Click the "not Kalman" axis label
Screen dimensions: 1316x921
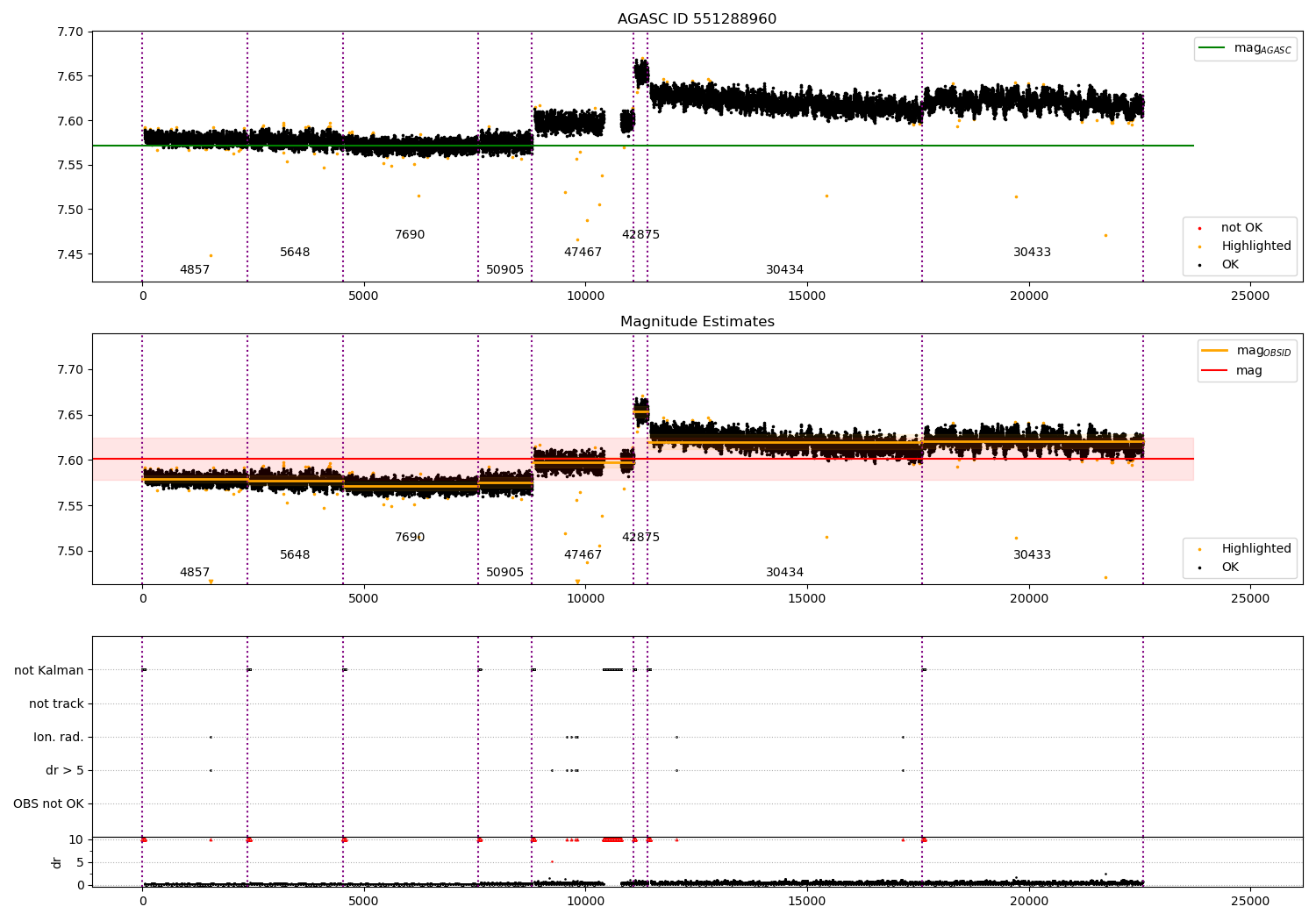point(49,670)
